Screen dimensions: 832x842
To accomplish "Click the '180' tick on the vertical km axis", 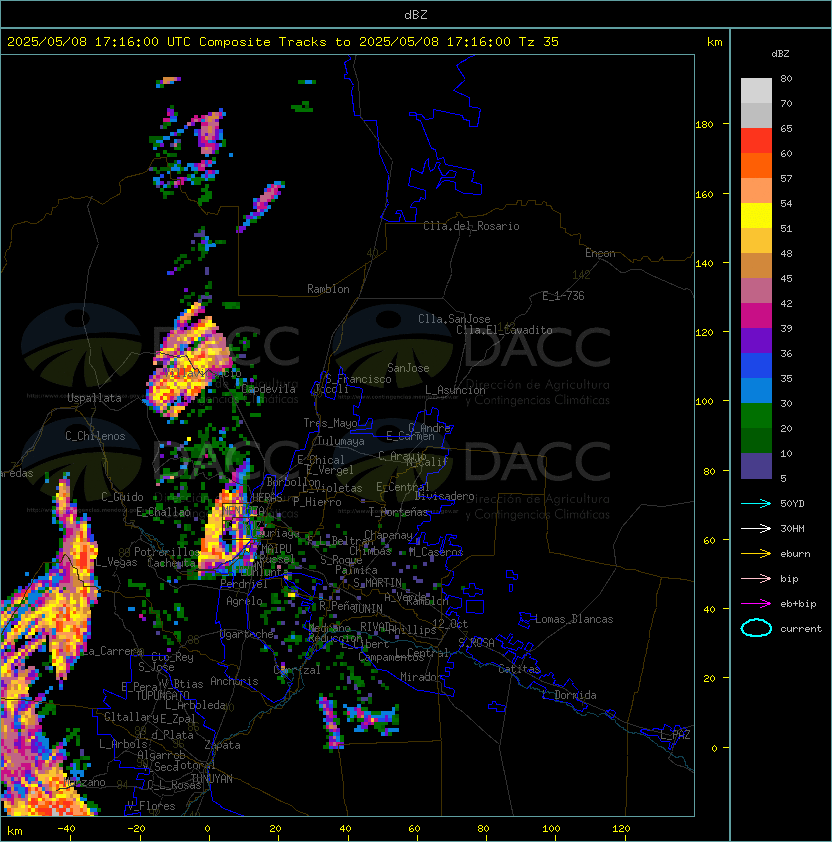I will click(x=704, y=125).
